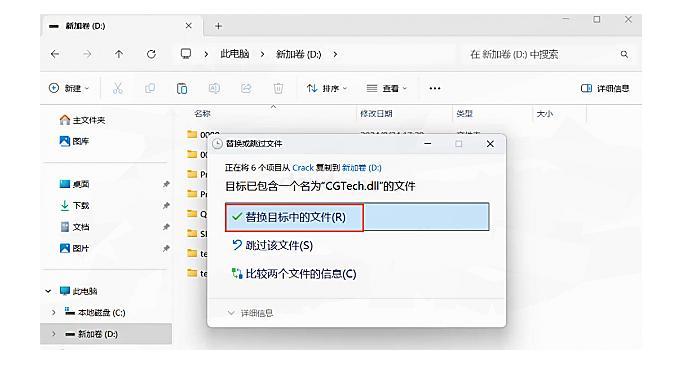Click the Share icon in the toolbar
Screen dimensions: 682x365
coord(246,88)
